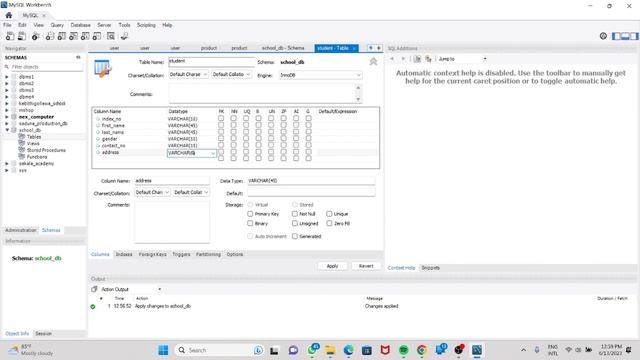The width and height of the screenshot is (640, 360).
Task: Open Spotify from the taskbar
Action: (x=404, y=350)
